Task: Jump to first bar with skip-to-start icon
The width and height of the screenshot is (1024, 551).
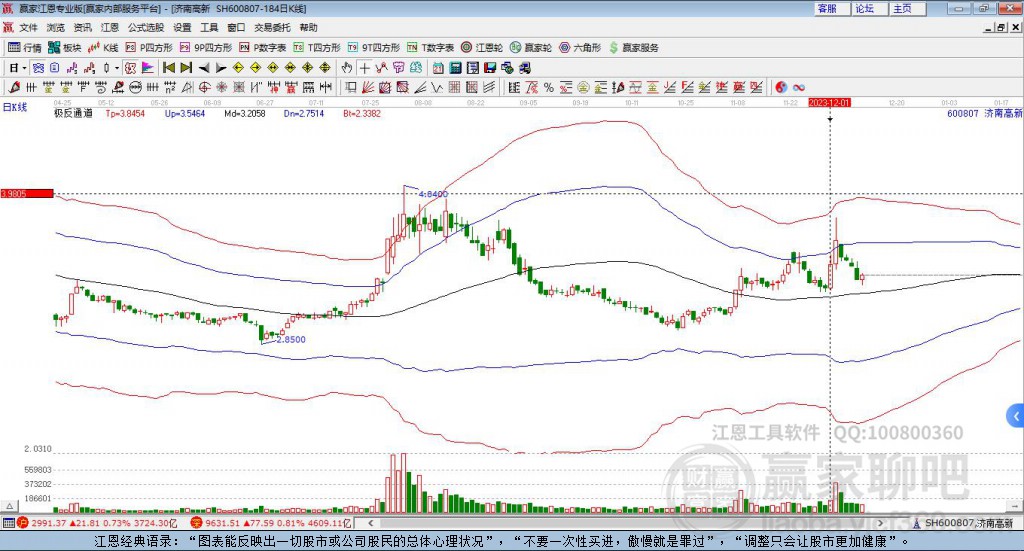Action: point(168,68)
